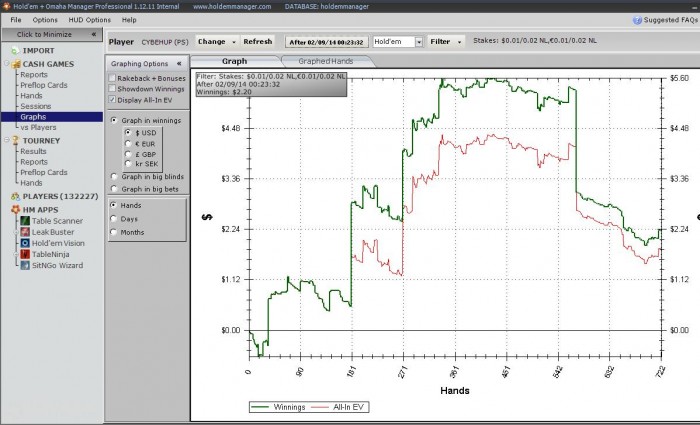Open Tourney Hands

coord(31,183)
